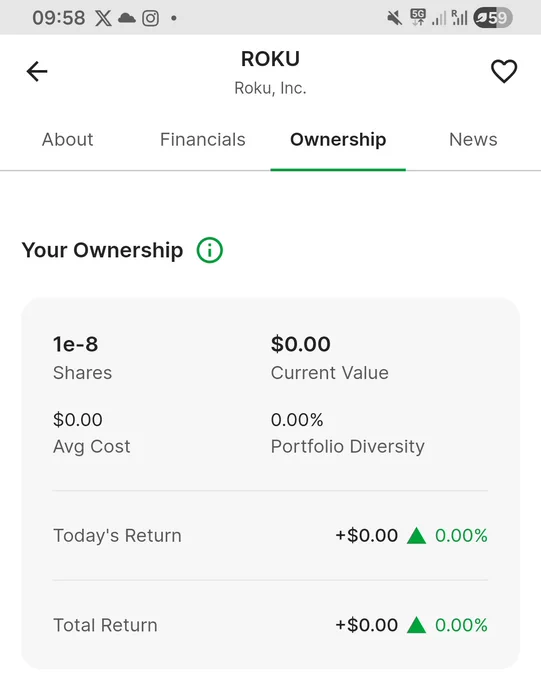Tap the Instagram notification icon

[x=151, y=18]
